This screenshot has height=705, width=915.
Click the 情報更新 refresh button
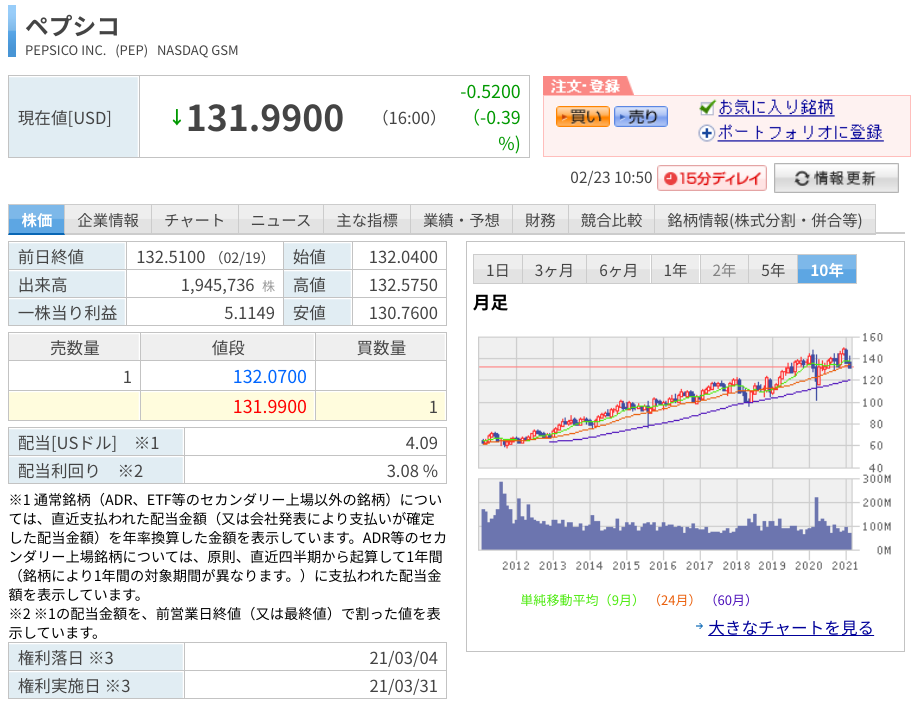[836, 179]
